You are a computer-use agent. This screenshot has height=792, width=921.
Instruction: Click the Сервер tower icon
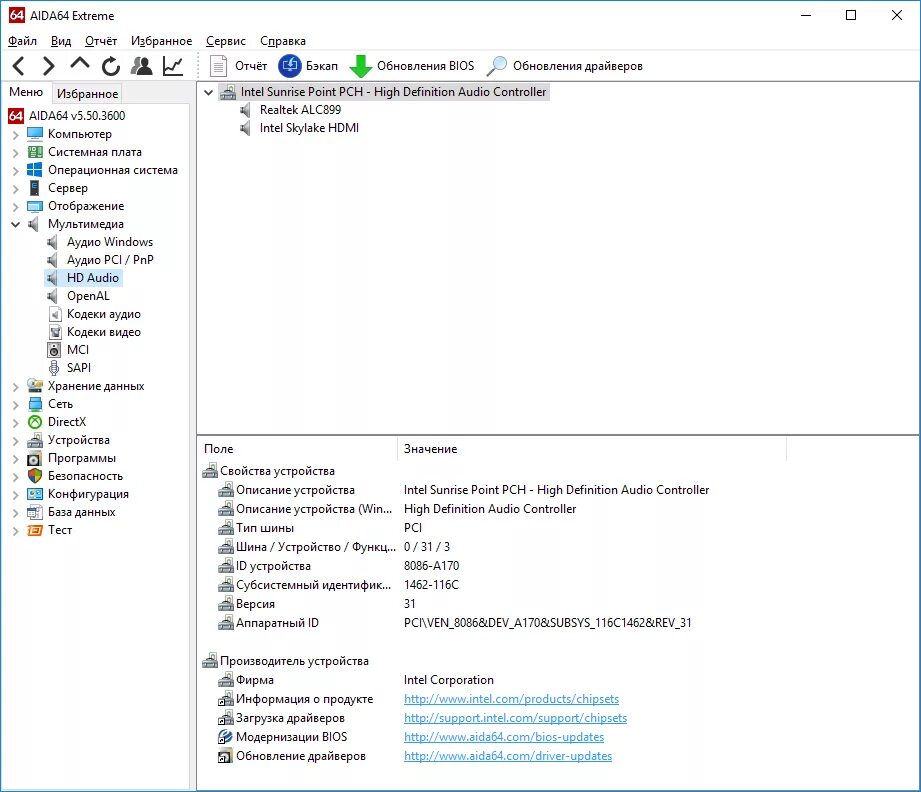point(35,188)
